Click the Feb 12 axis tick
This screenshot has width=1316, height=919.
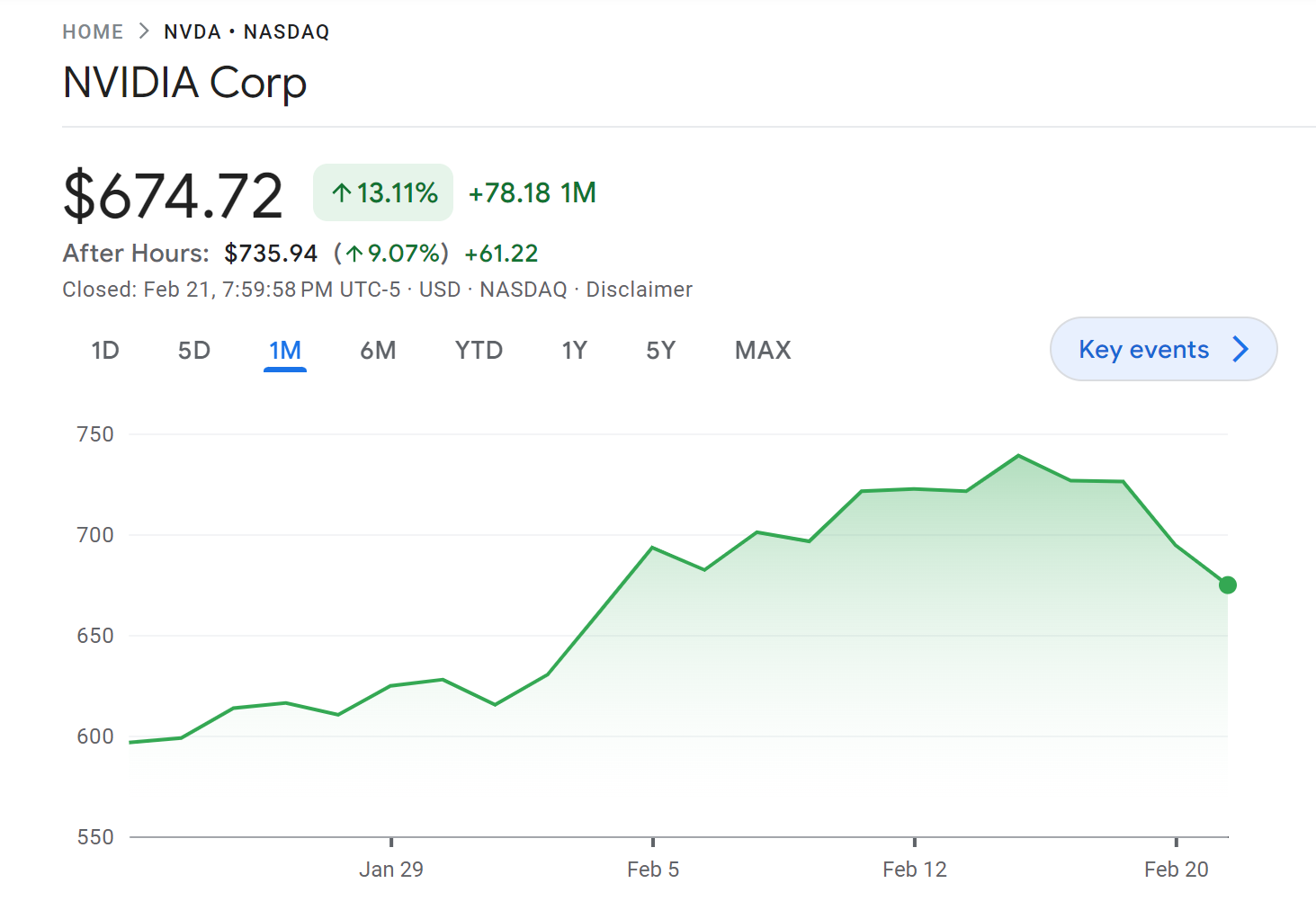pyautogui.click(x=915, y=843)
